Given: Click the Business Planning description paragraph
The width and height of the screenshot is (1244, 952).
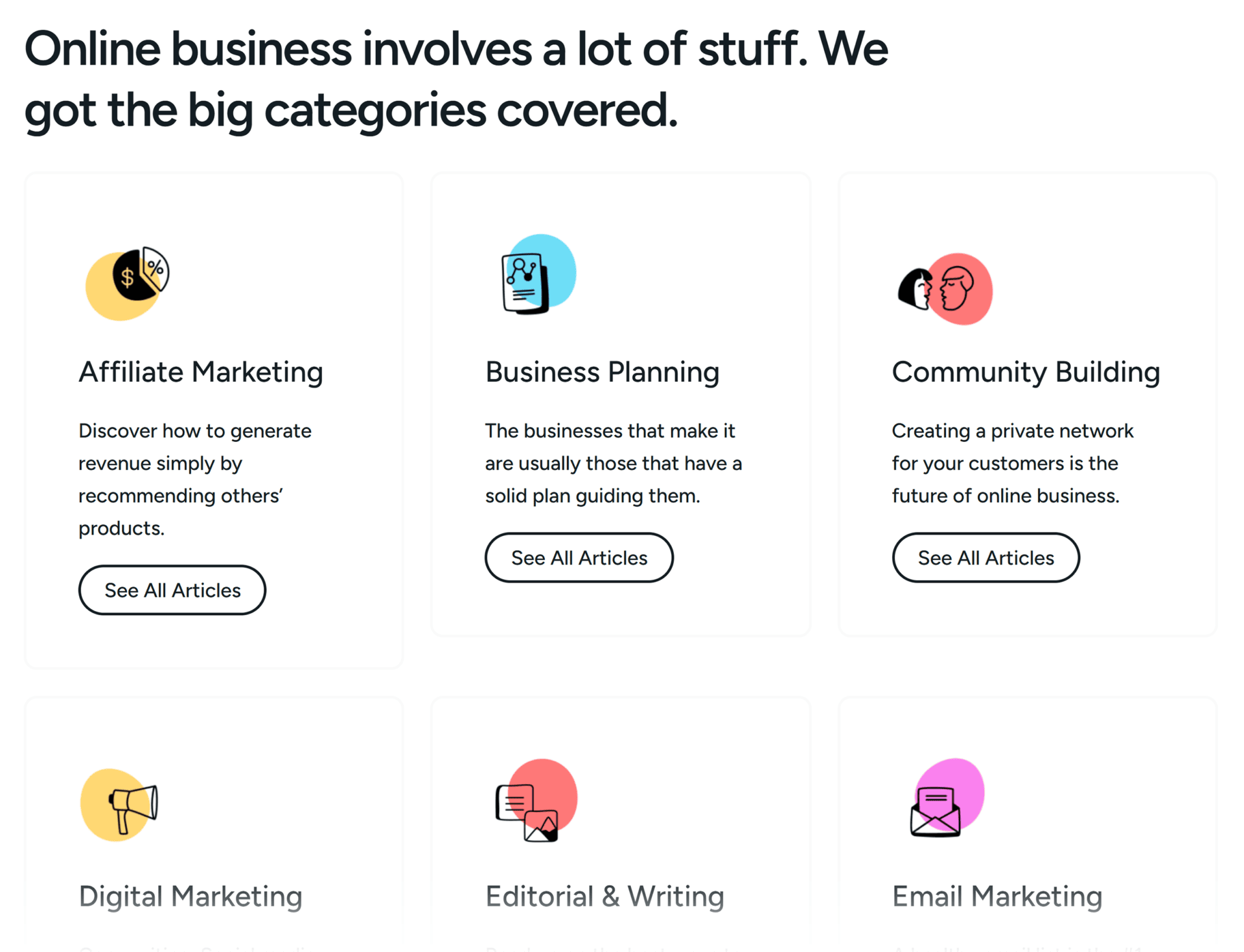Looking at the screenshot, I should [x=613, y=463].
